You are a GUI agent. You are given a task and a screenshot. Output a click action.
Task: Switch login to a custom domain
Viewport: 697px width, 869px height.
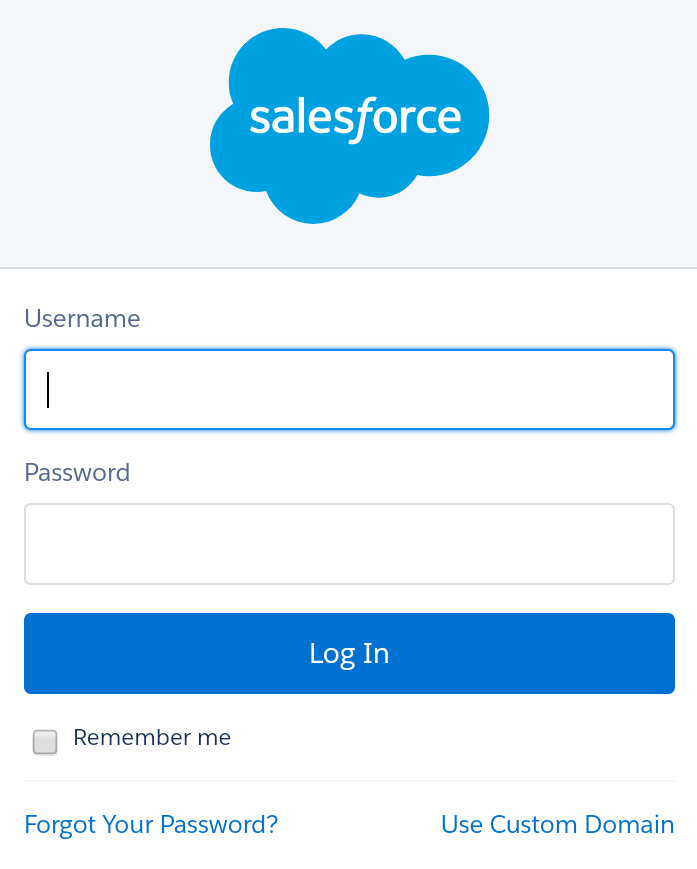[x=557, y=825]
